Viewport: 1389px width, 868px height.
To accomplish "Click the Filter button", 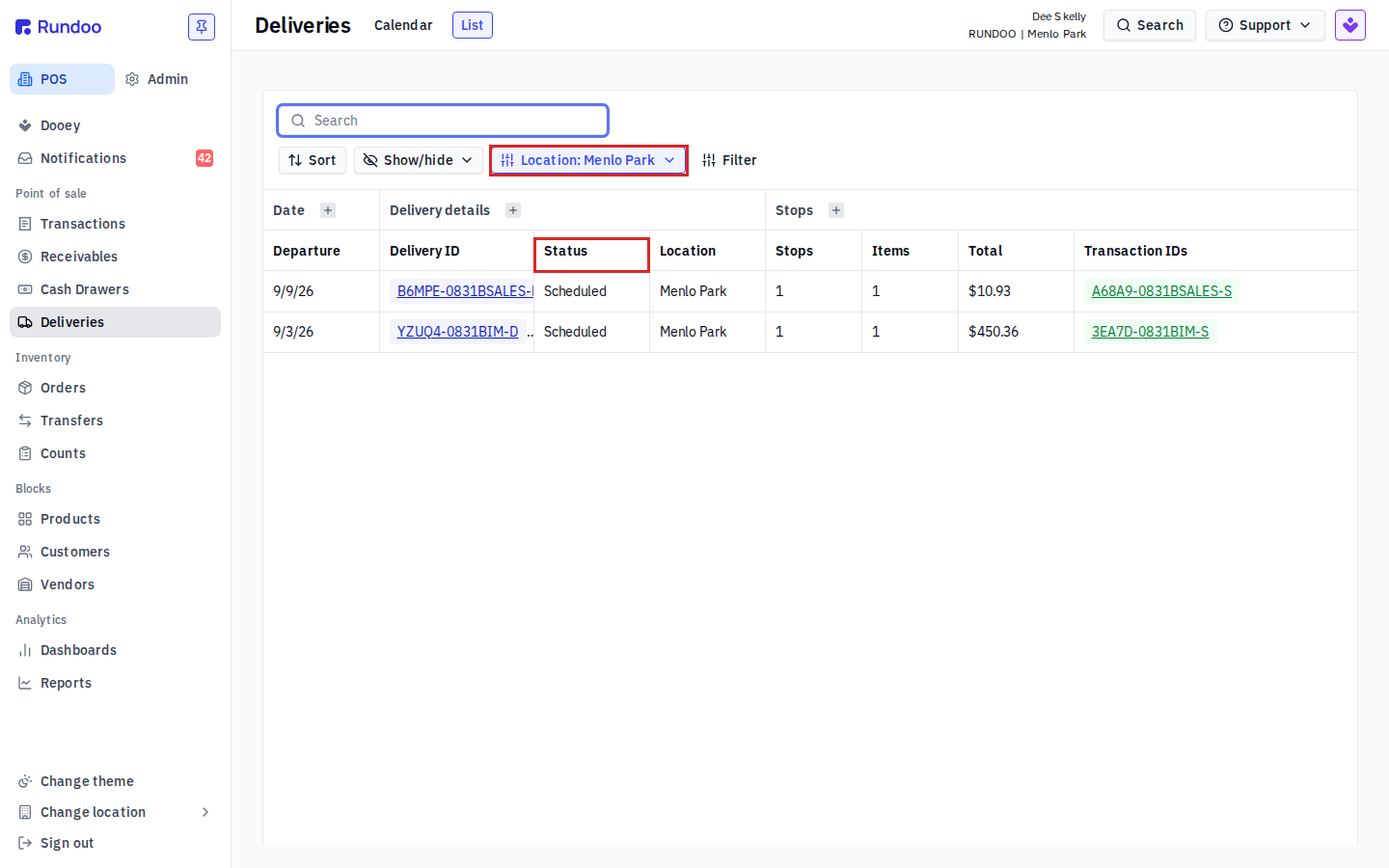I will (729, 160).
